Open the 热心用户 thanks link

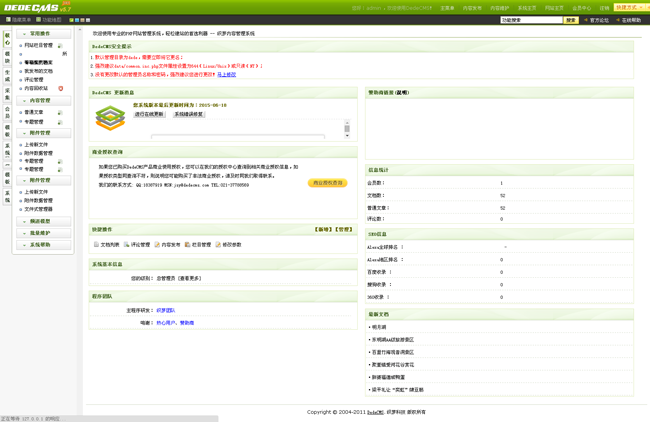(166, 323)
